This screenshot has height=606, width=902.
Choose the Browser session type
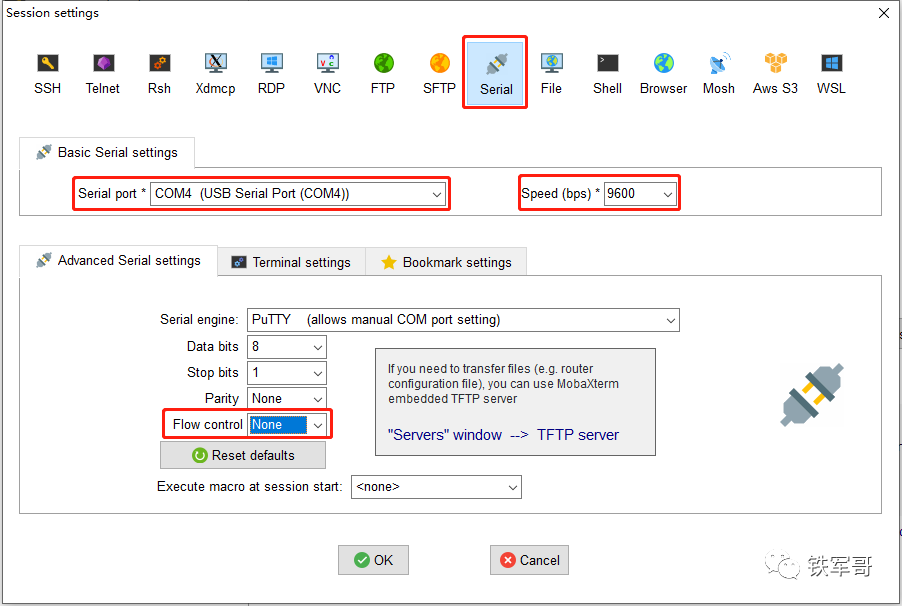point(663,74)
